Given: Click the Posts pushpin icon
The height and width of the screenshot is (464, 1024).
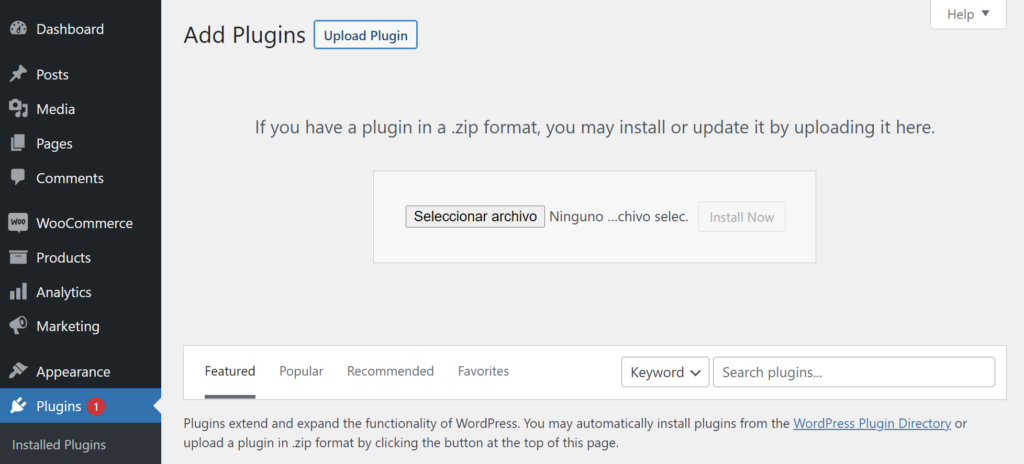Looking at the screenshot, I should click(x=18, y=75).
